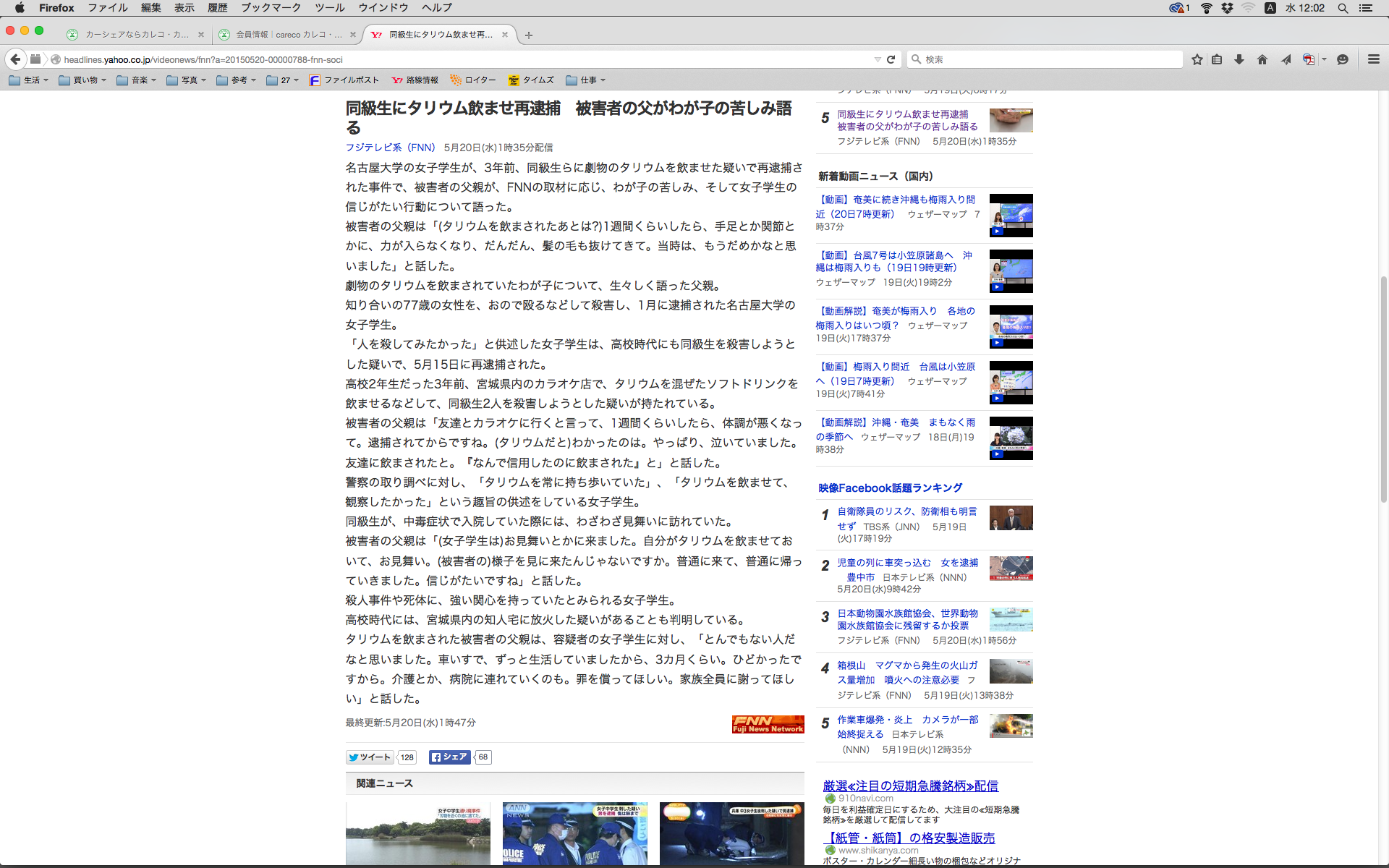Open the downloads arrow icon
Image resolution: width=1389 pixels, height=868 pixels.
coord(1239,59)
